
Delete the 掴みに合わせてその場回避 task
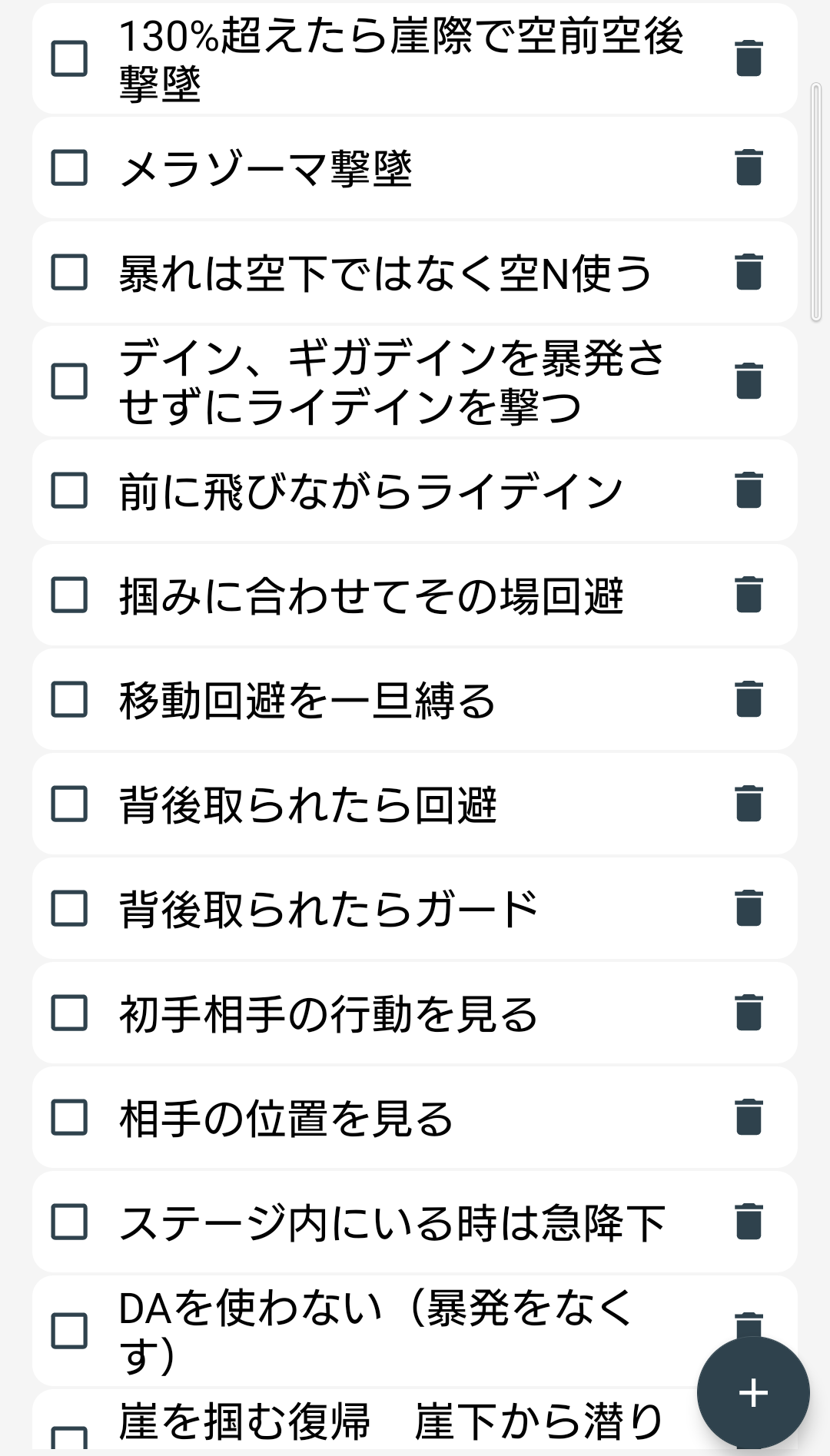tap(749, 595)
